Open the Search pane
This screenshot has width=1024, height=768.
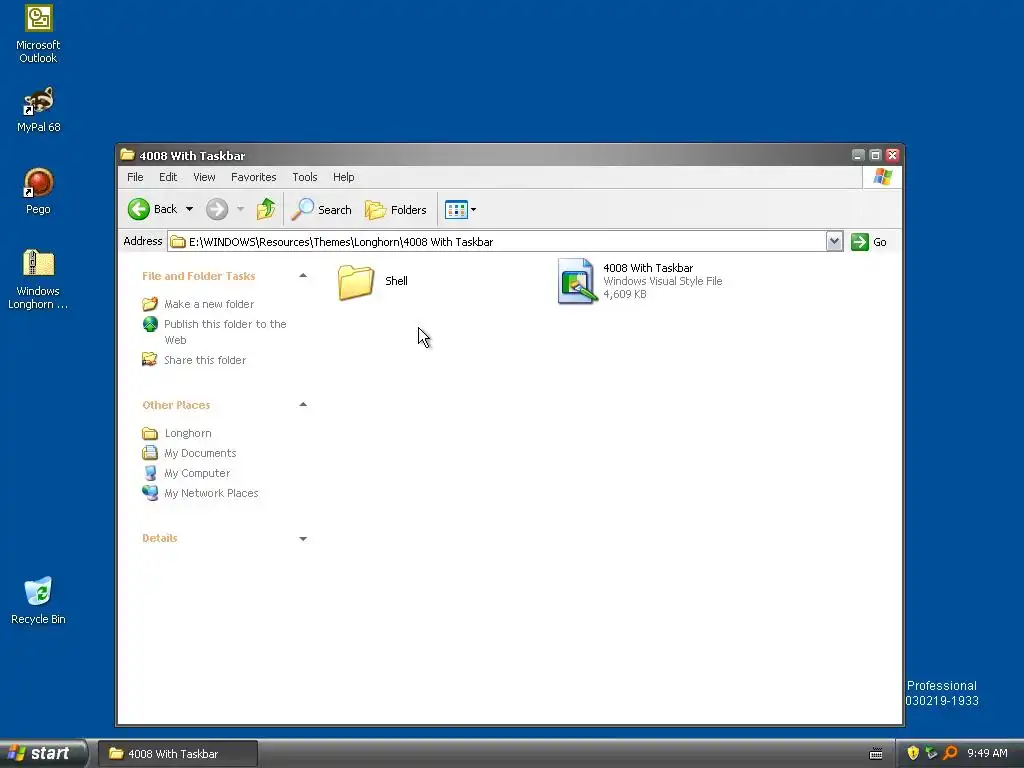pyautogui.click(x=321, y=209)
